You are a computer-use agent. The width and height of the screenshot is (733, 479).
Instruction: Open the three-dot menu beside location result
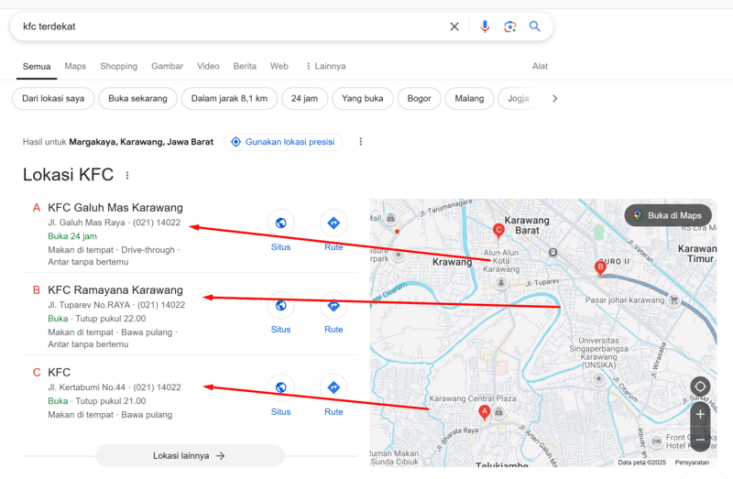click(360, 142)
